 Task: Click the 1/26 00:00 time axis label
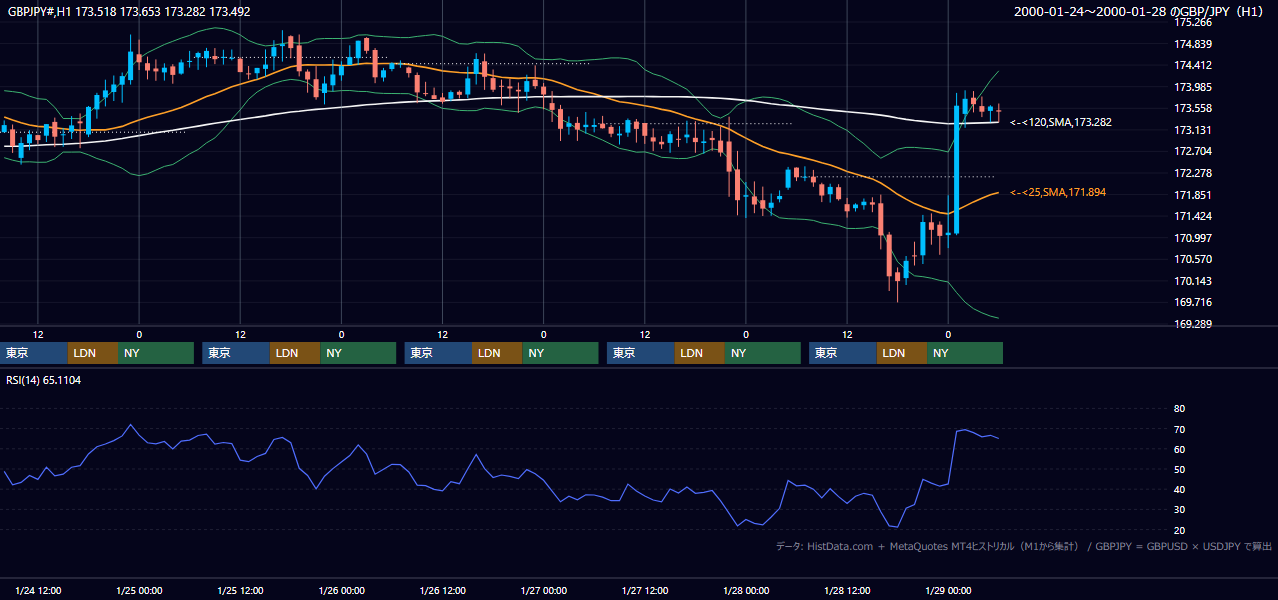tap(341, 591)
